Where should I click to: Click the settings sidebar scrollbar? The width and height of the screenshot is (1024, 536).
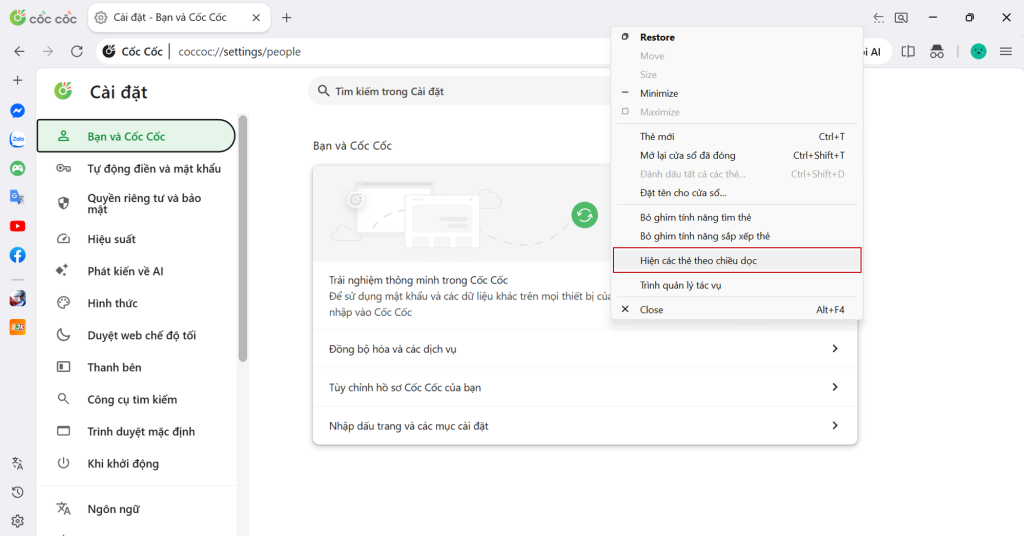pos(243,238)
